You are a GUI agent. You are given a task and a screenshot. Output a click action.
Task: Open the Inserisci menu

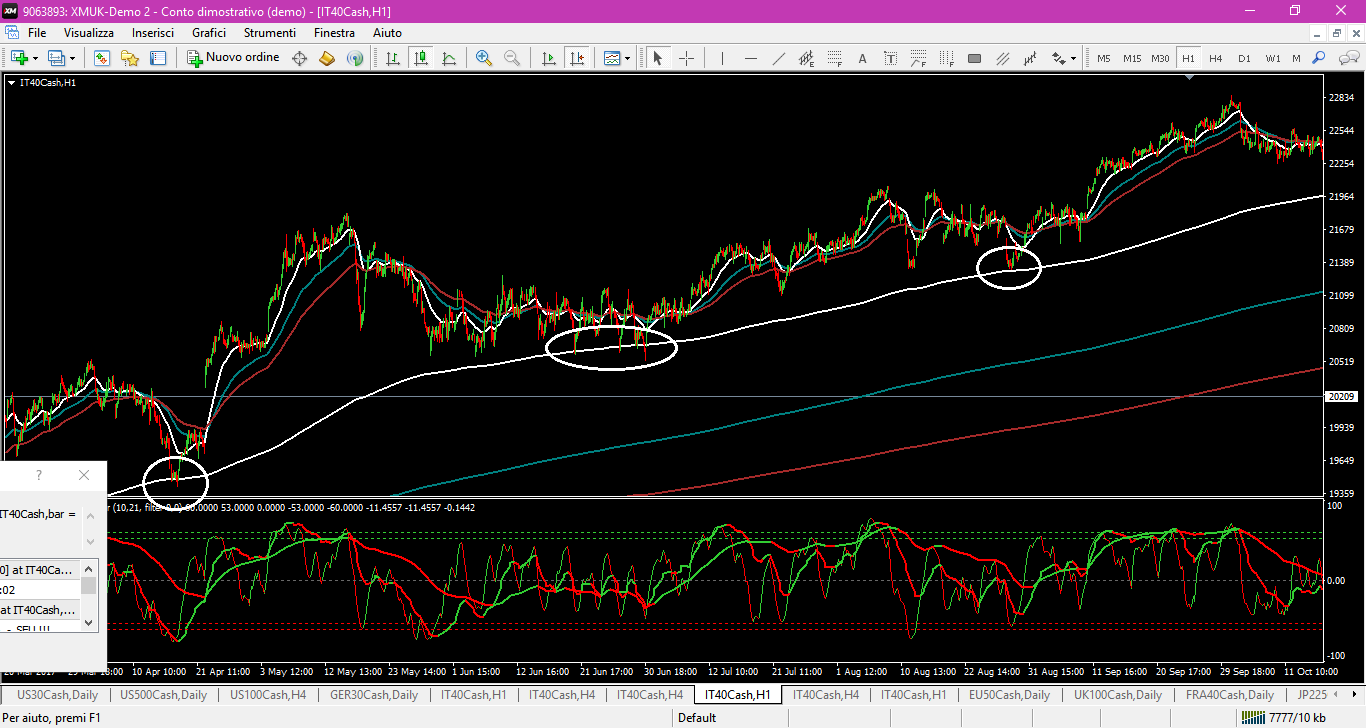coord(153,33)
